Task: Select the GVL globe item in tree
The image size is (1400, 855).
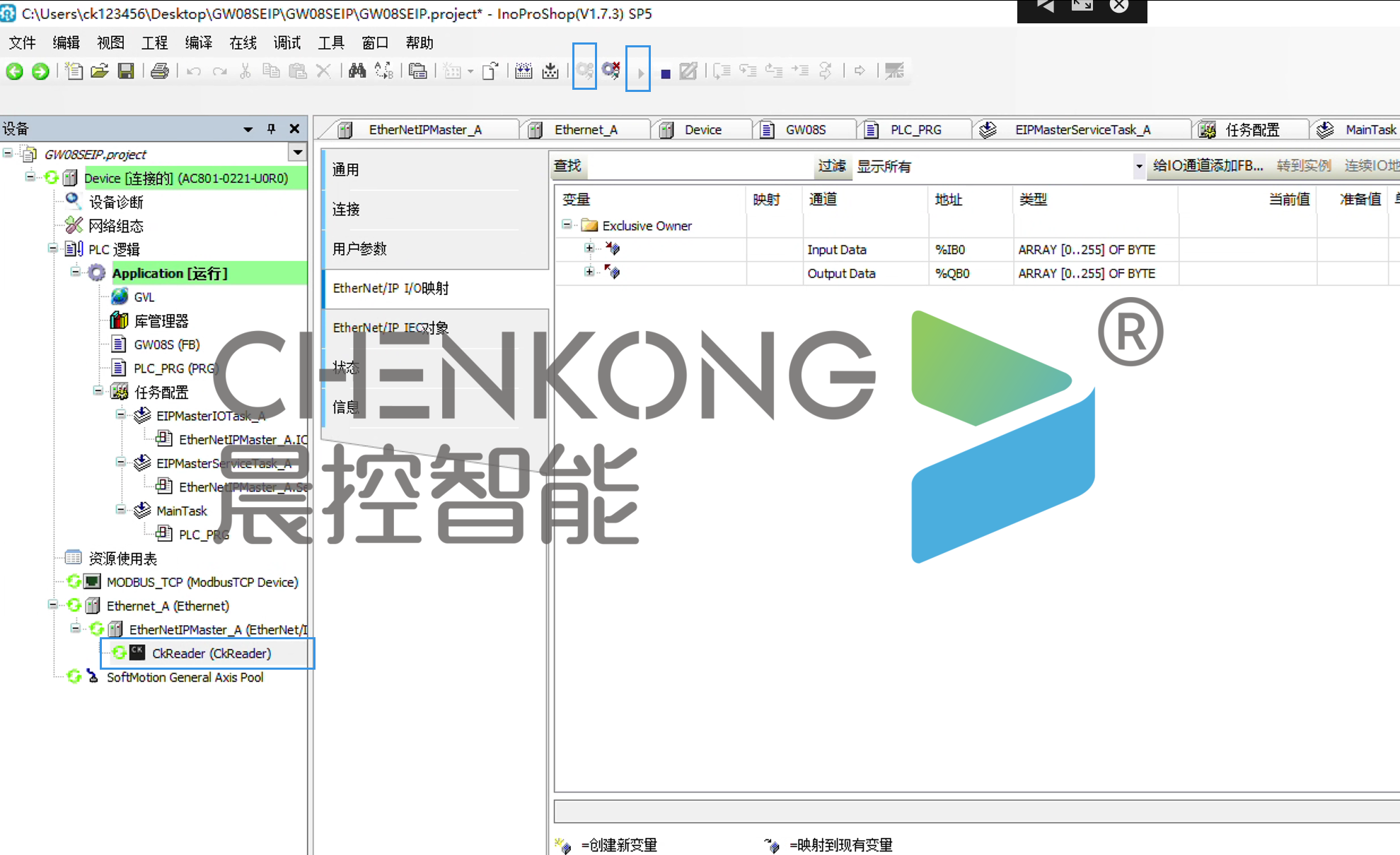Action: click(144, 297)
